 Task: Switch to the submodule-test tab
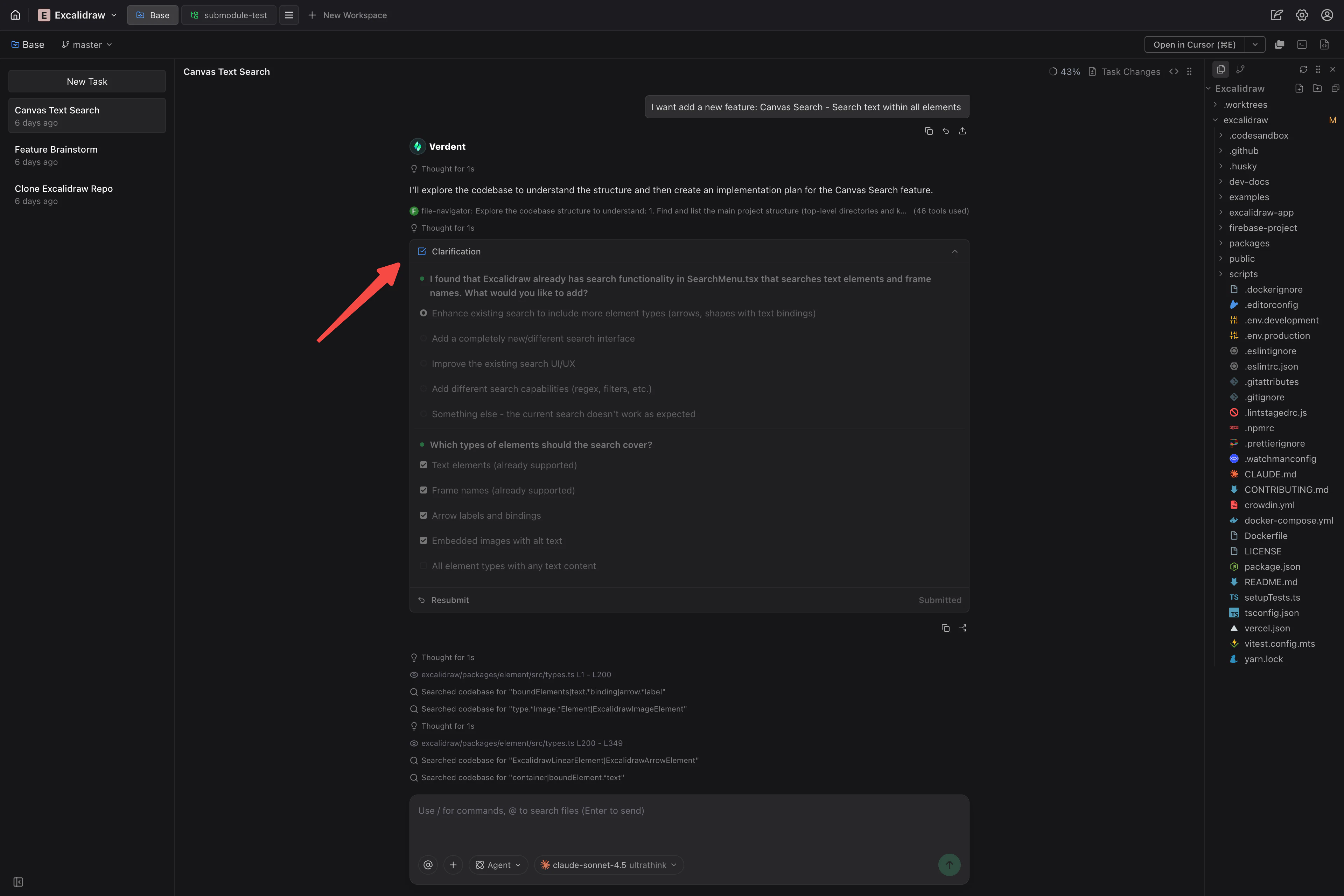click(x=229, y=15)
